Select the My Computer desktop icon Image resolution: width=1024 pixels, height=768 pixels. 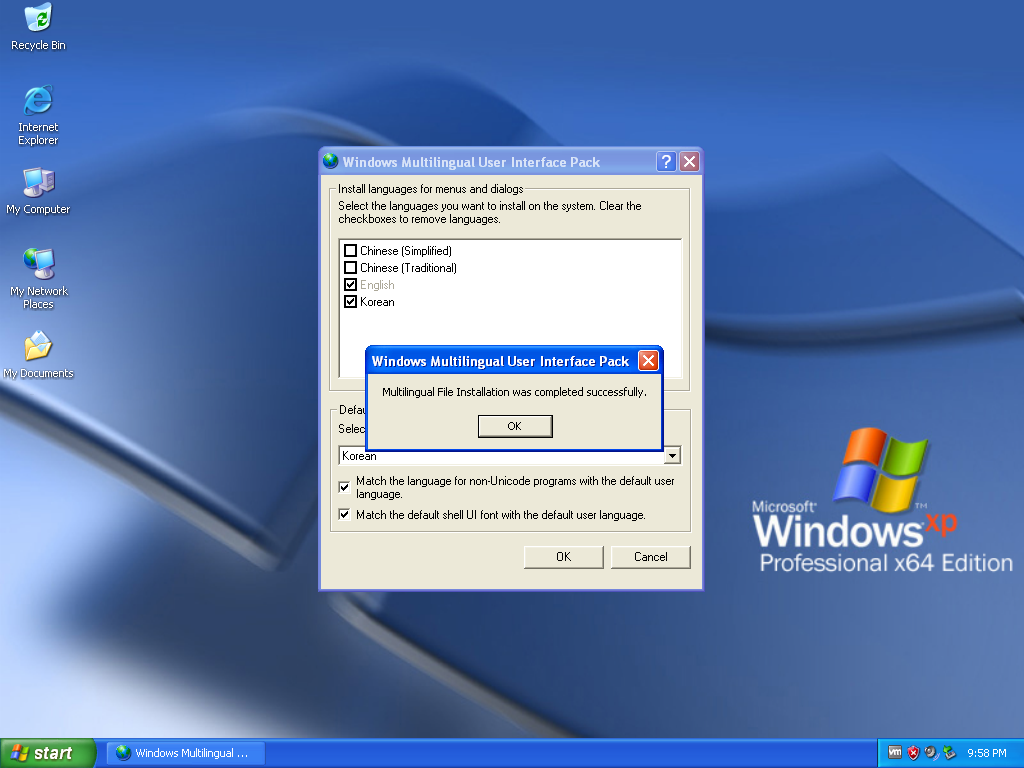38,191
